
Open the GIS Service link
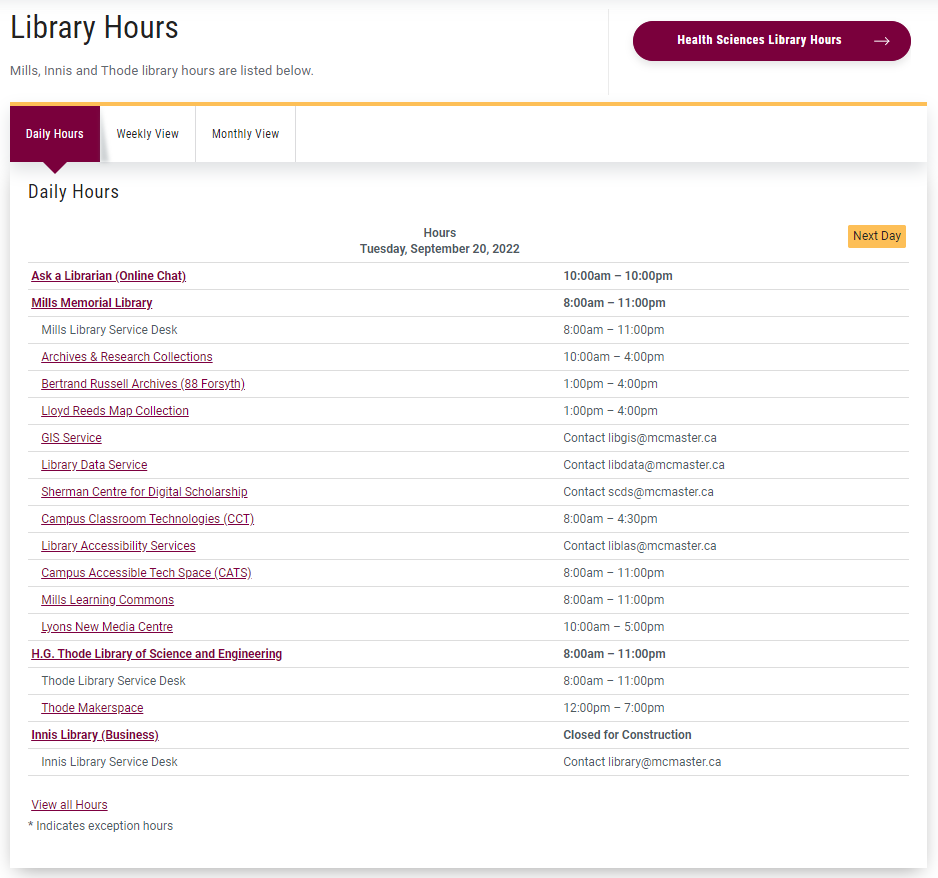click(71, 437)
